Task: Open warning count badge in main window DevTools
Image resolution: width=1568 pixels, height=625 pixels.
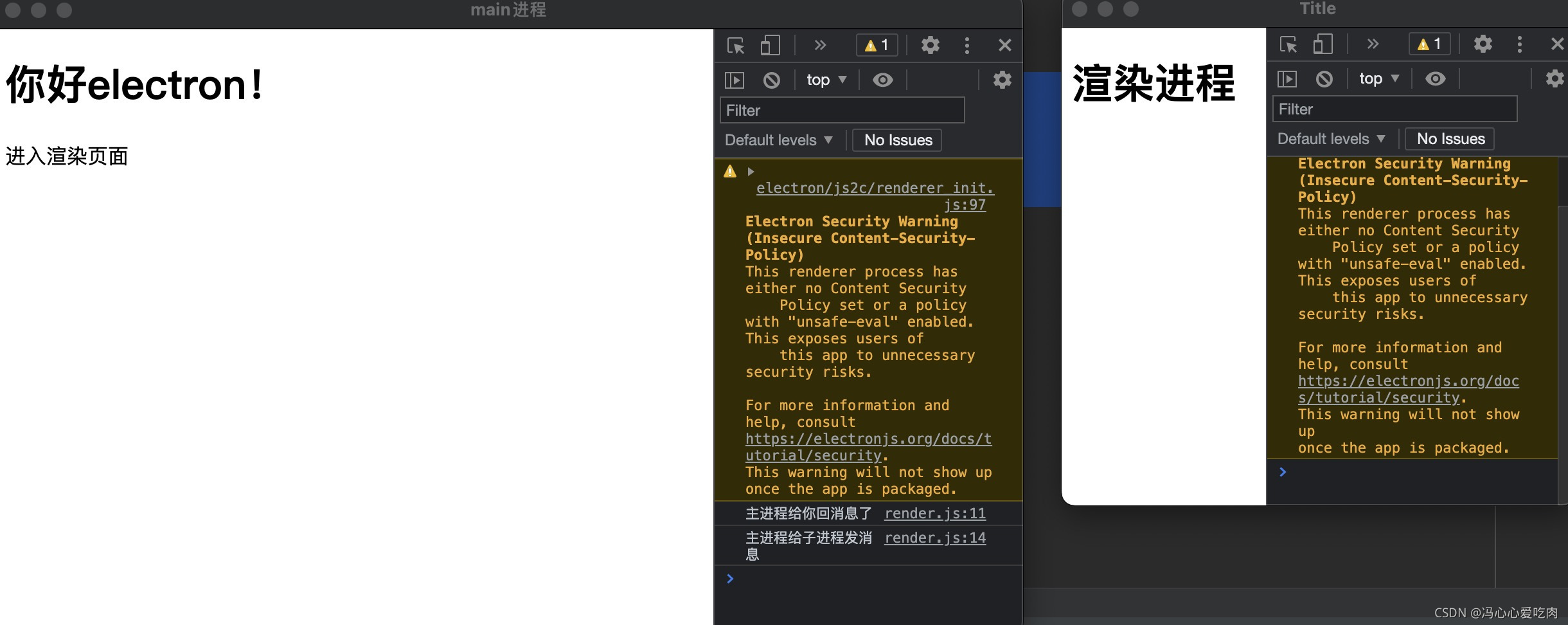Action: pos(877,45)
